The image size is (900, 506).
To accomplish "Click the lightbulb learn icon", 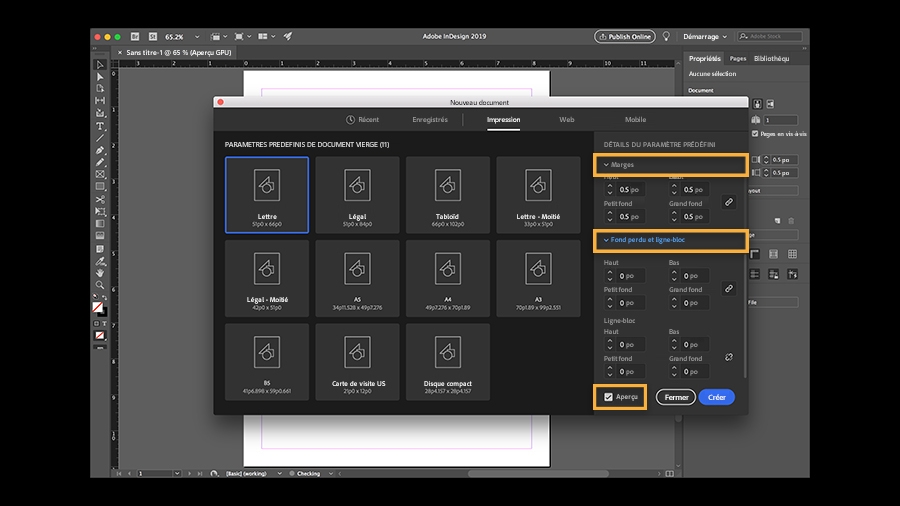I will [666, 36].
